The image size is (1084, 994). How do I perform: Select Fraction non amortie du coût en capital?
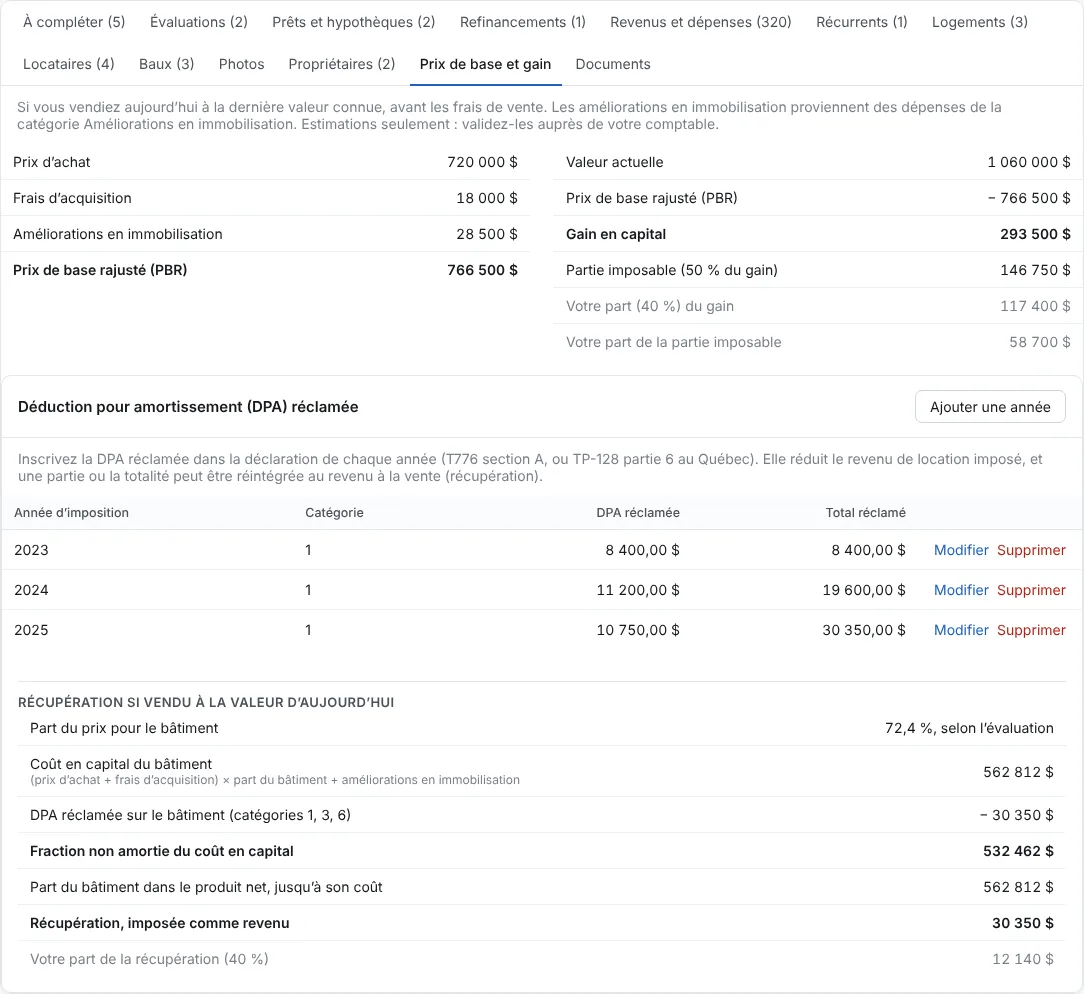click(x=162, y=852)
